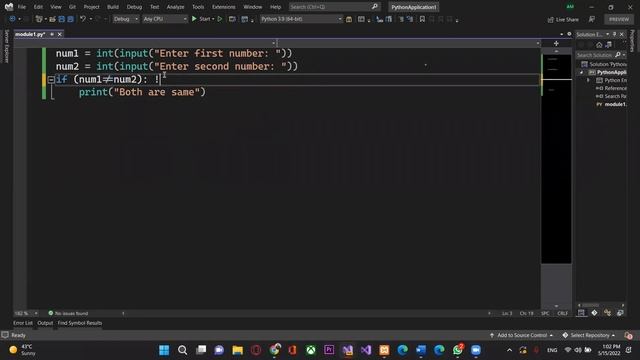Open the Solution Explorer window options dropdown

[x=607, y=34]
